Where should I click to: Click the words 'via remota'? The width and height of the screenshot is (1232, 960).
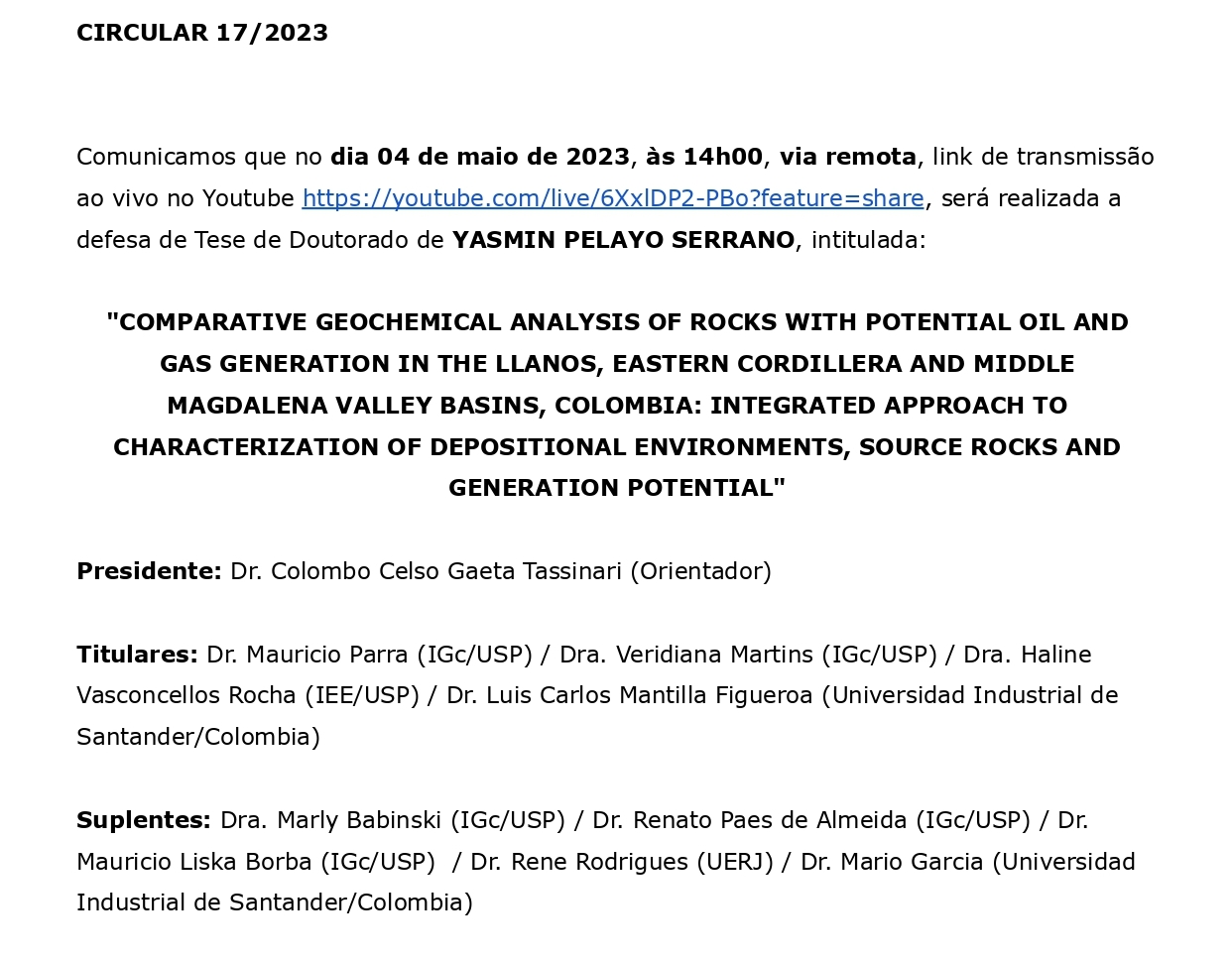tap(848, 157)
